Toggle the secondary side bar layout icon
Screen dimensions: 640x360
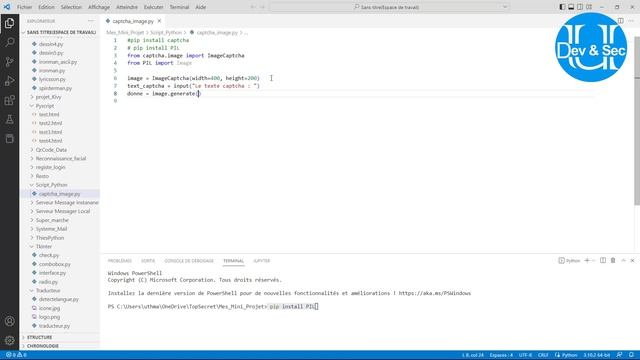(580, 7)
